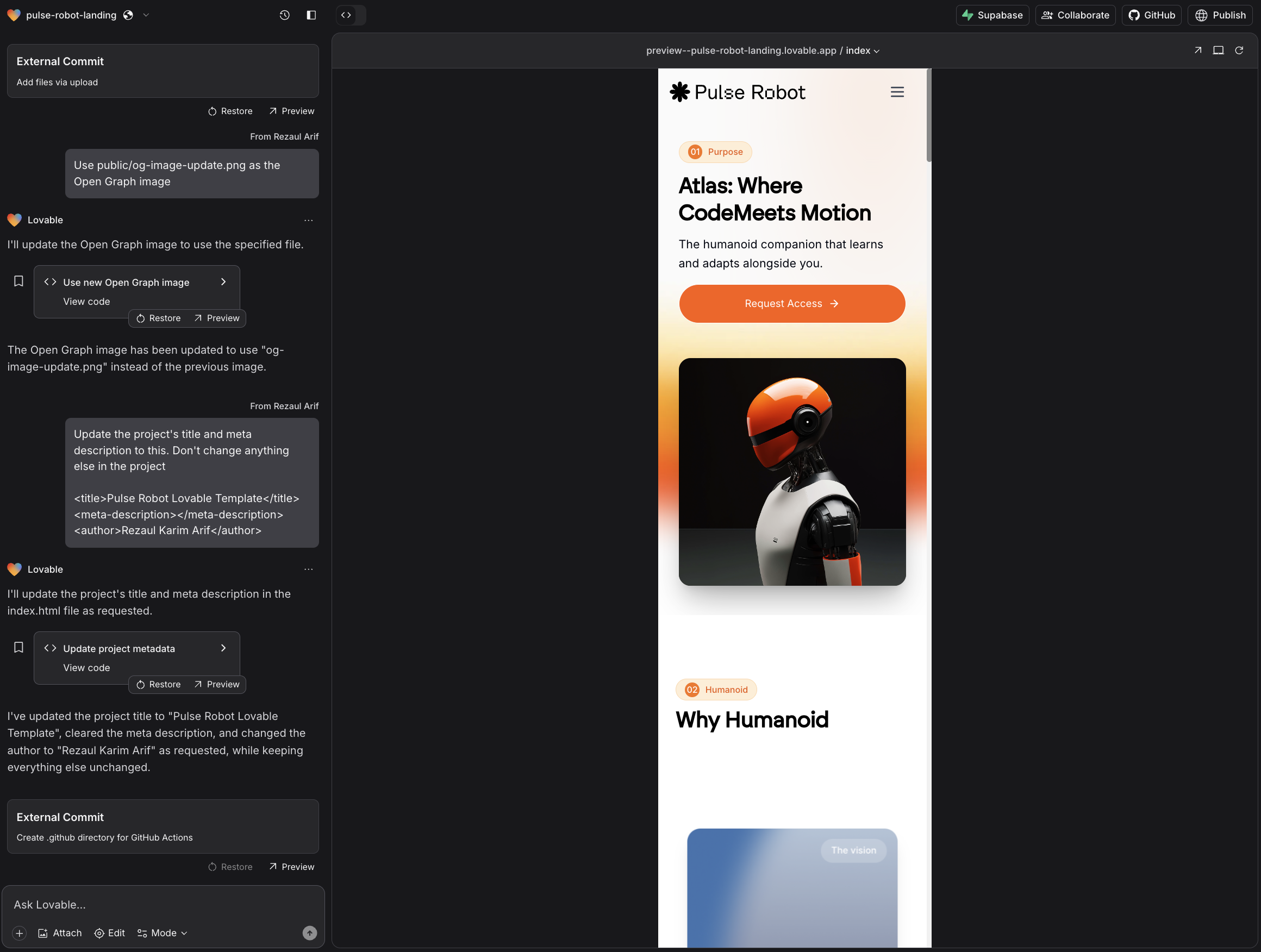Screen dimensions: 1261x952
Task: Type a prompt in the Ask Lovable field
Action: coord(160,904)
